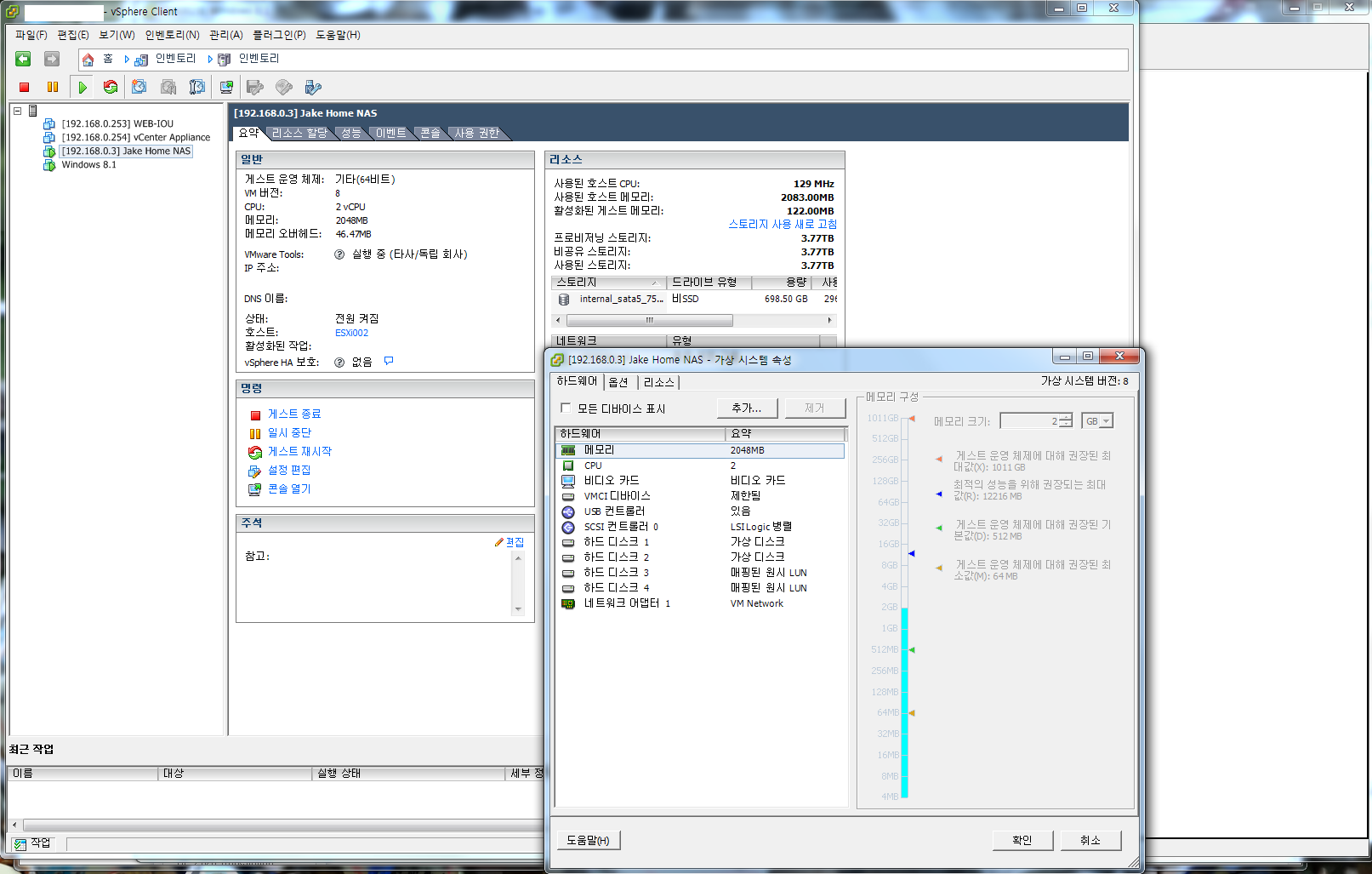Go forward with the gray arrow
This screenshot has height=874, width=1372.
click(x=52, y=59)
